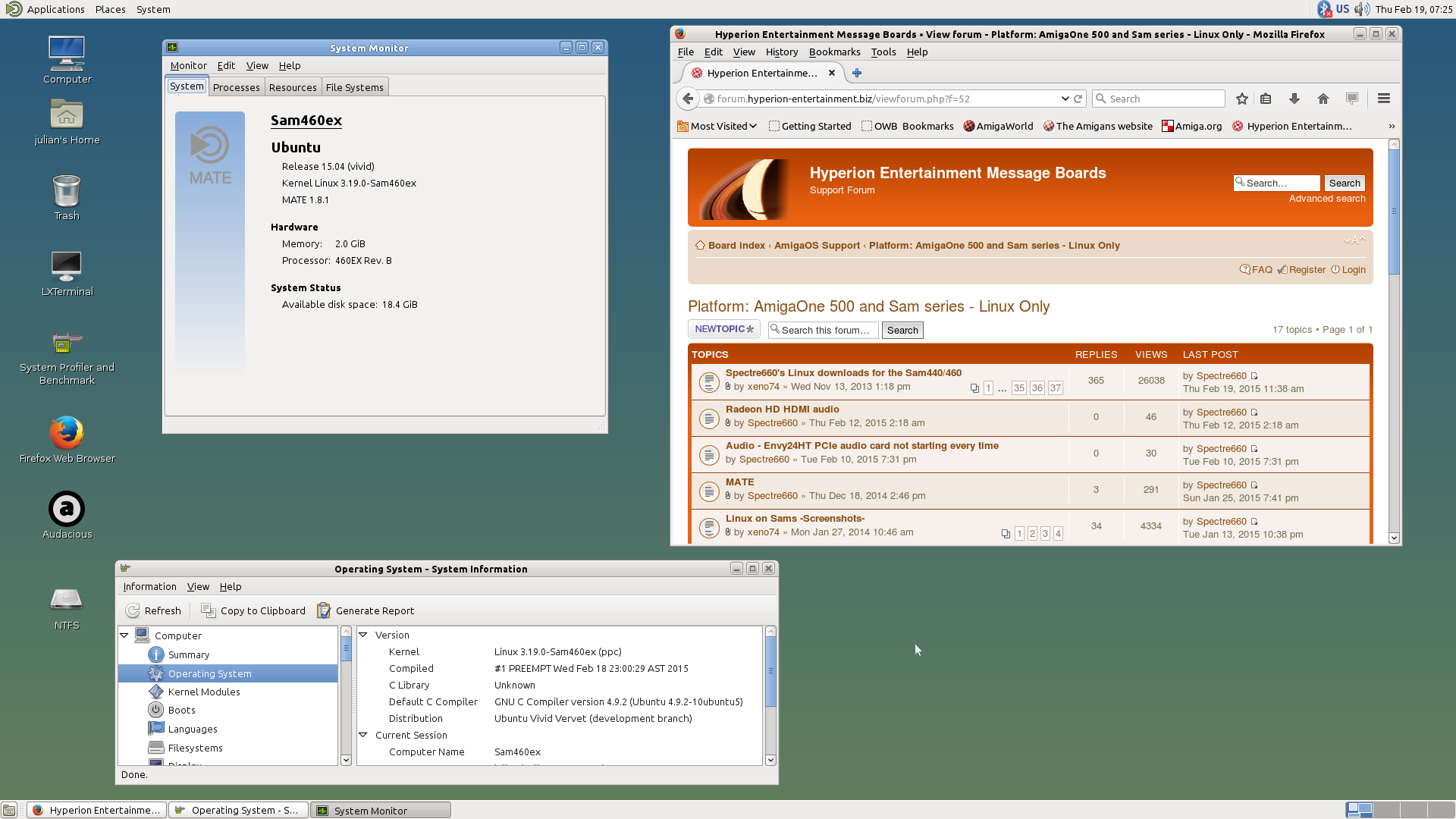Open Firefox hamburger menu
This screenshot has width=1456, height=819.
coord(1383,99)
